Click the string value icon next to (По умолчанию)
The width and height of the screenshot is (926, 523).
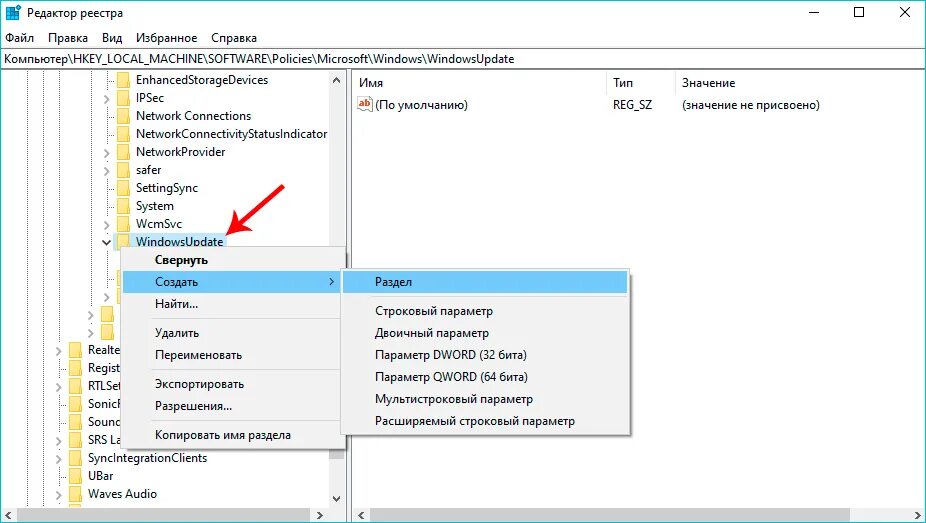[x=365, y=104]
